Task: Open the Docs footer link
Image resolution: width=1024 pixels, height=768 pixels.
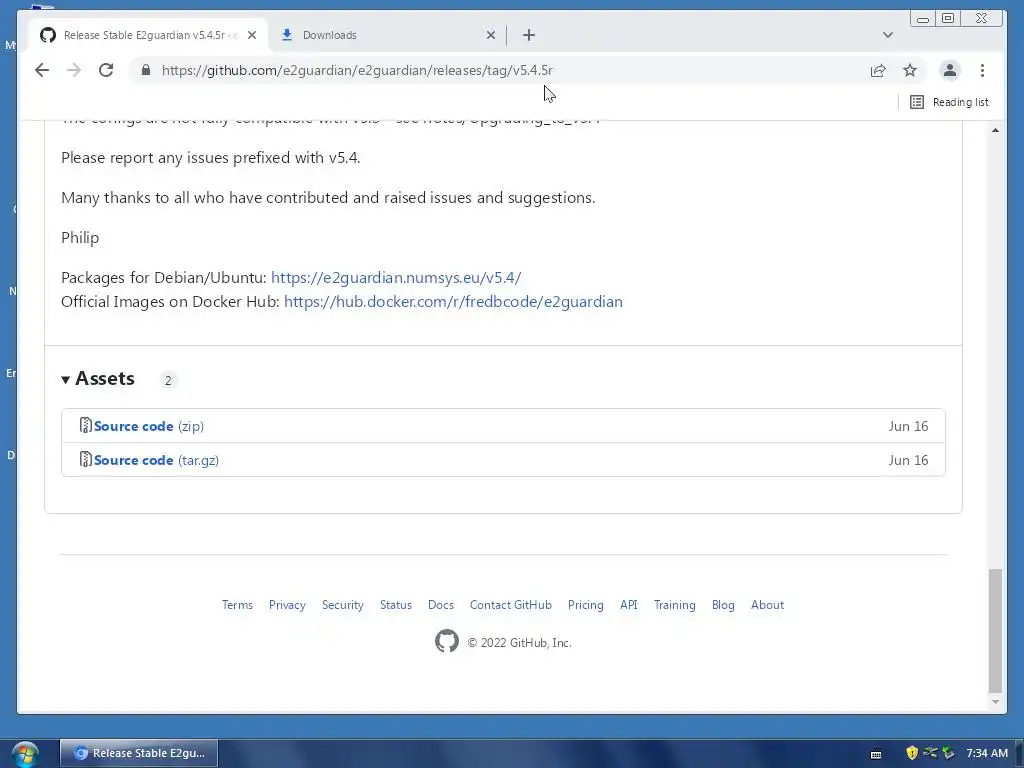Action: [441, 605]
